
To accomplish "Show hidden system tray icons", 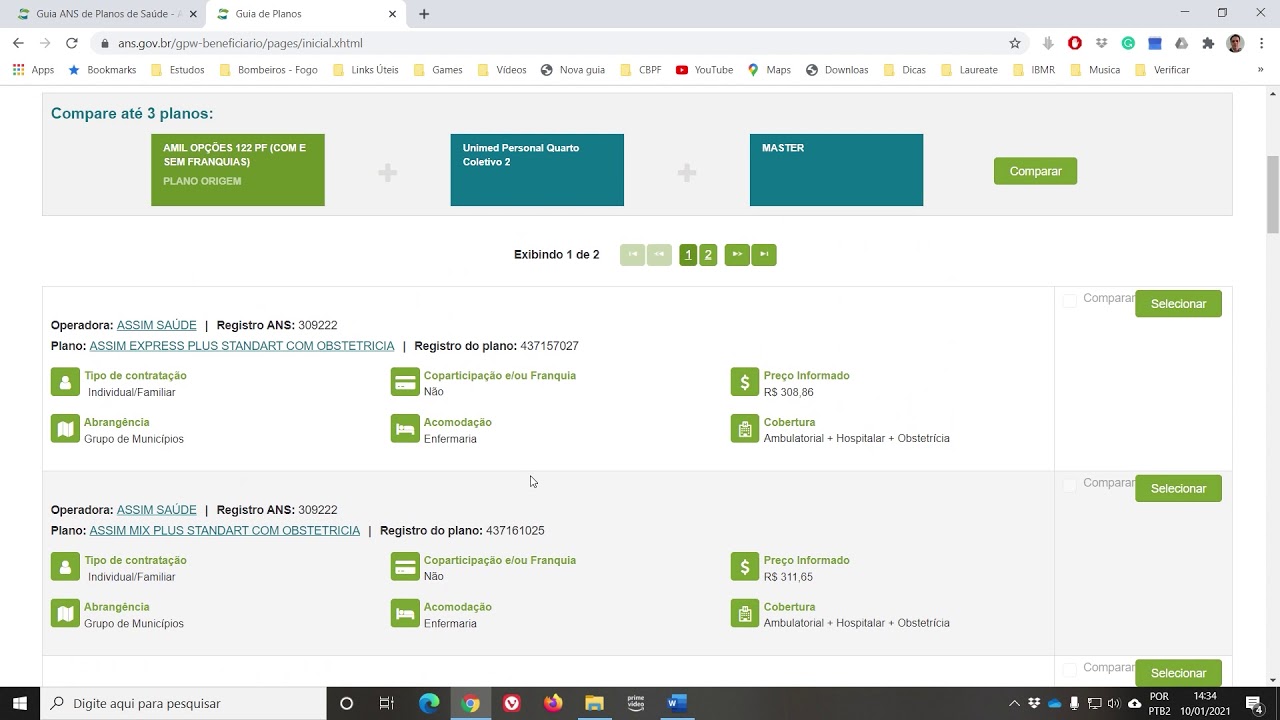I will [1014, 703].
